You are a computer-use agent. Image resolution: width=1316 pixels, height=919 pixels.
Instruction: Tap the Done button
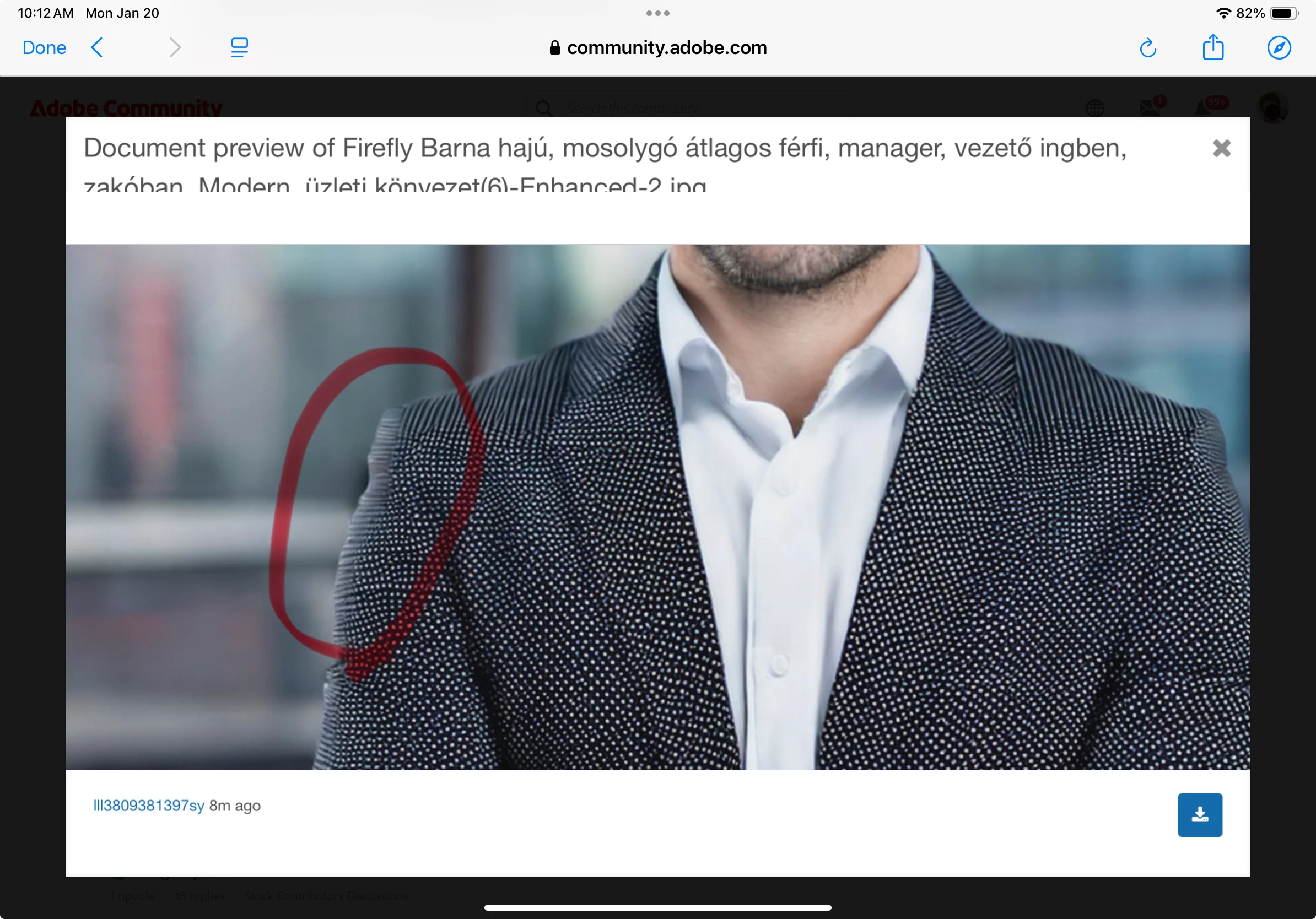coord(44,47)
